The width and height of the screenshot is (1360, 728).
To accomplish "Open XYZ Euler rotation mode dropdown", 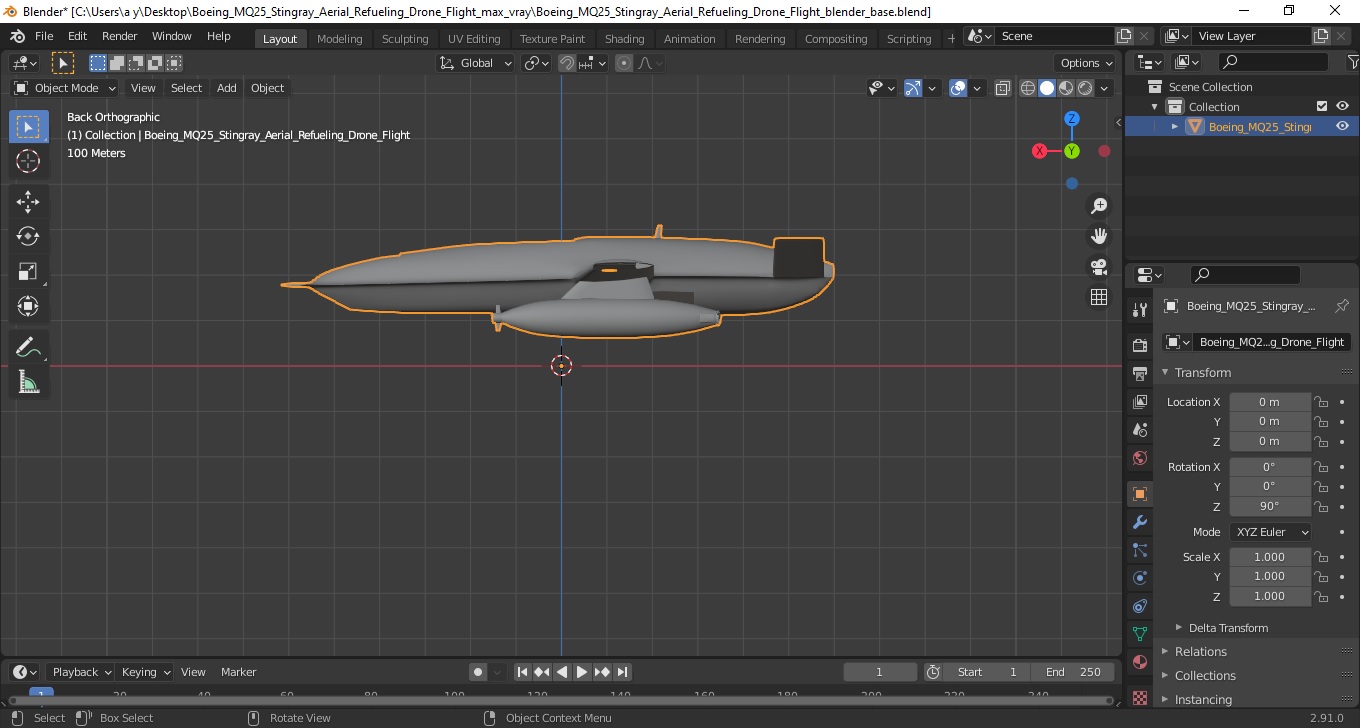I will (1270, 532).
